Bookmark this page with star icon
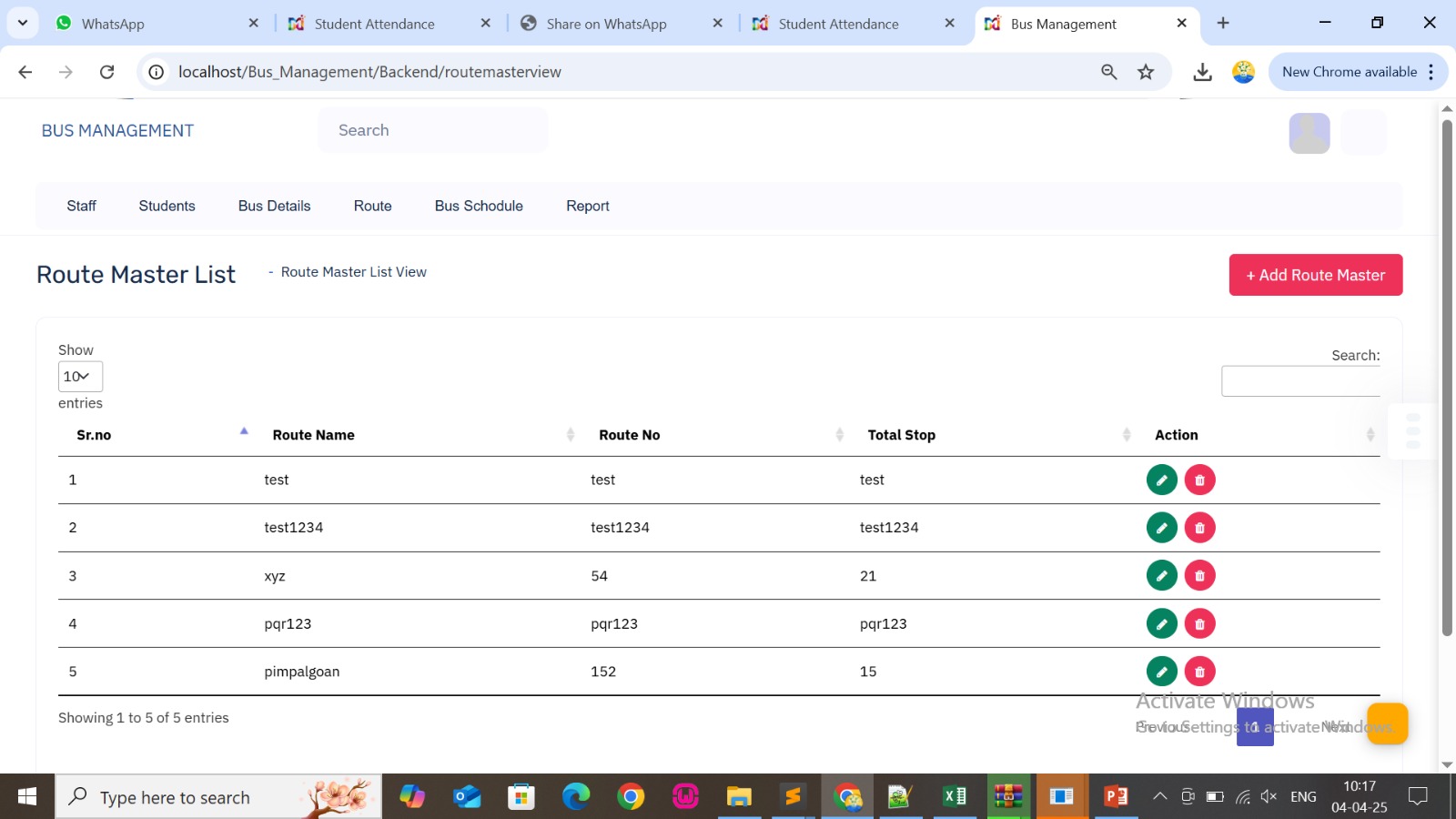 point(1146,72)
